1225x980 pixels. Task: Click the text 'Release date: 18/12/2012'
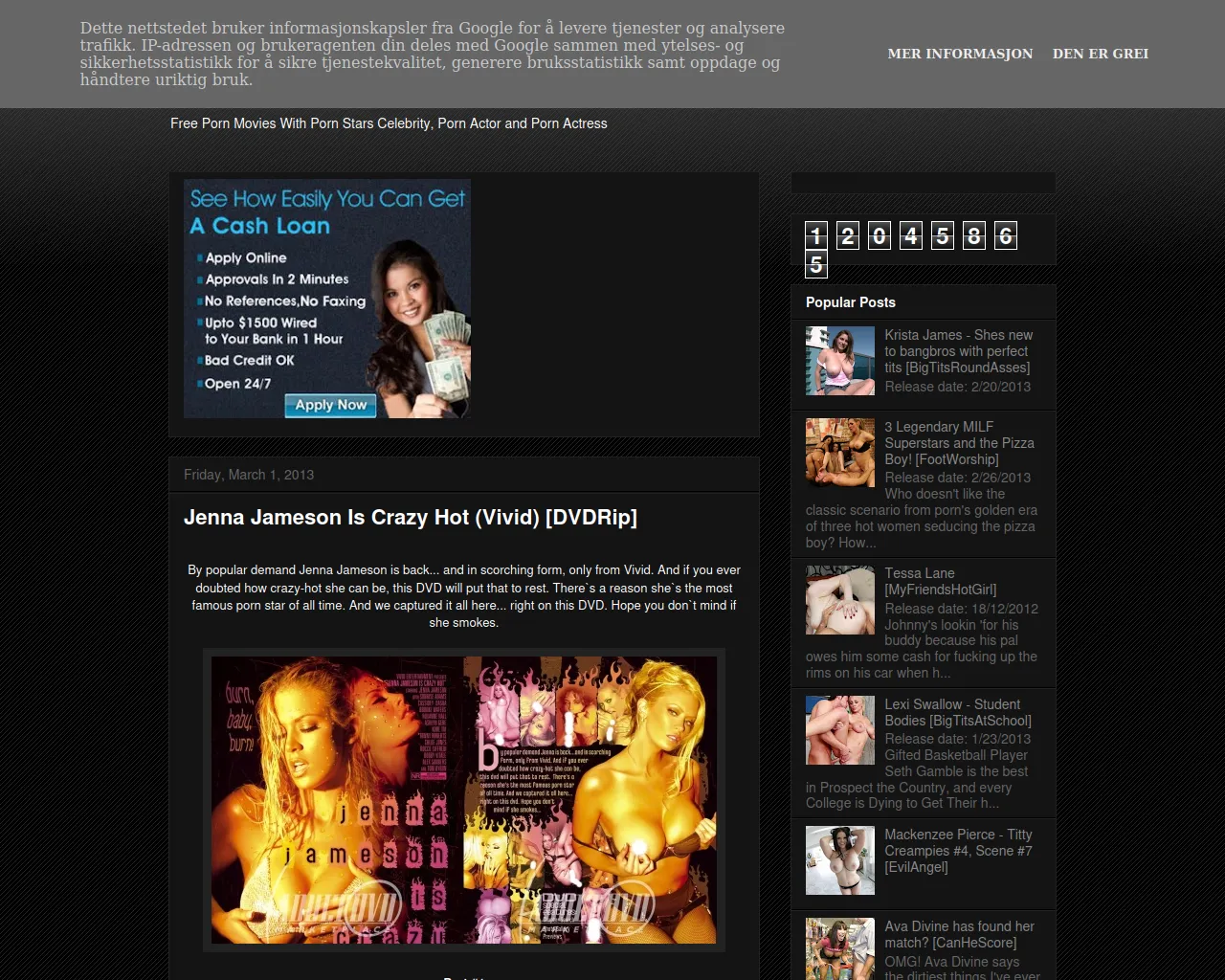pyautogui.click(x=961, y=609)
